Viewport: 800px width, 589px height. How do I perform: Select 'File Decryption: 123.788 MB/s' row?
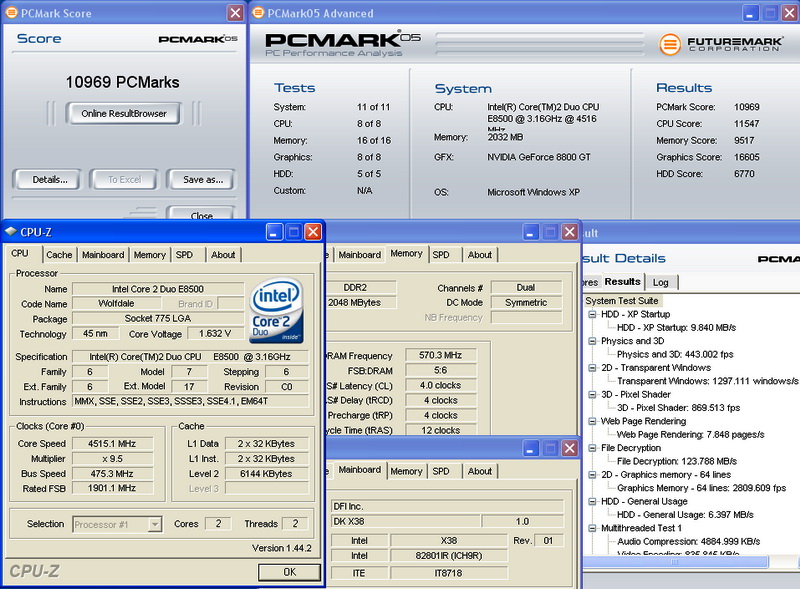tap(677, 461)
